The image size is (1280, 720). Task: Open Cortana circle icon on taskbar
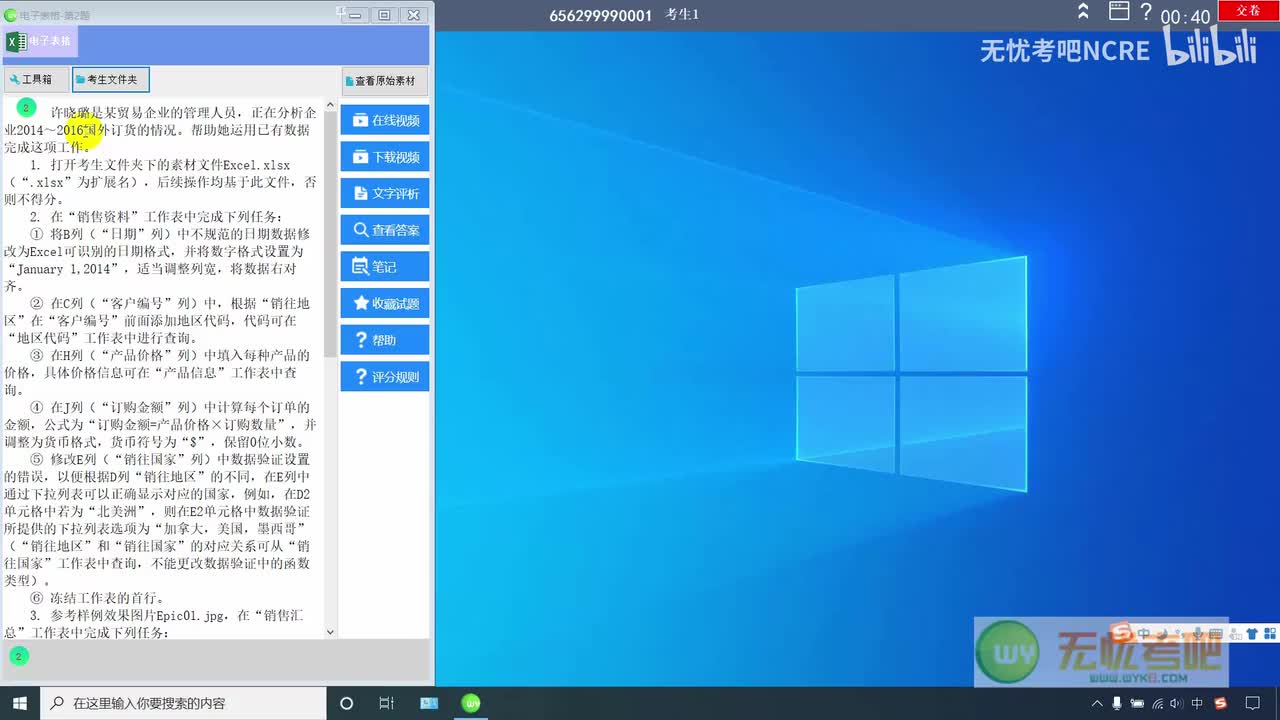(x=347, y=703)
